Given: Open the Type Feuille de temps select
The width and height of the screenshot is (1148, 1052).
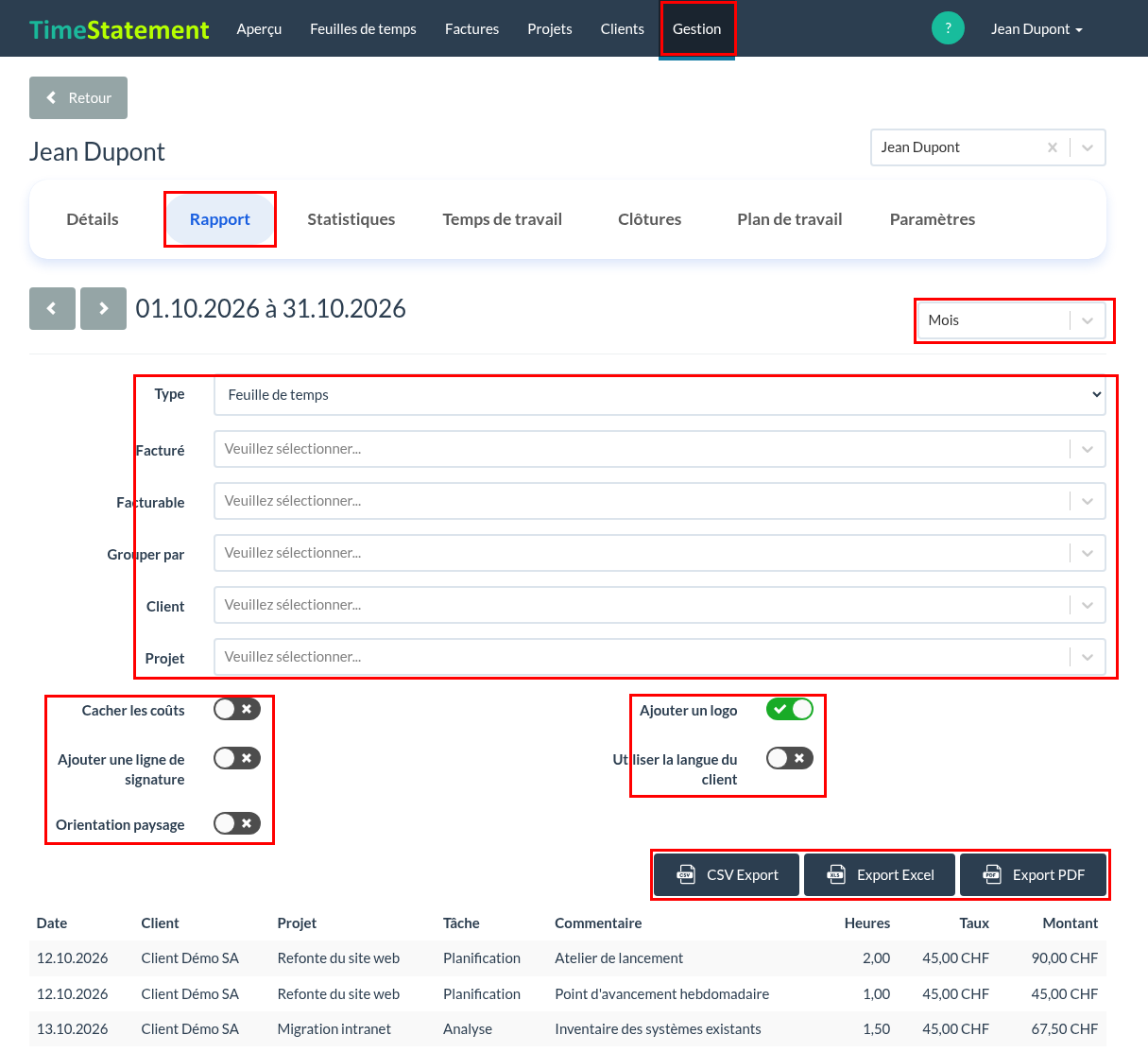Looking at the screenshot, I should pyautogui.click(x=660, y=395).
